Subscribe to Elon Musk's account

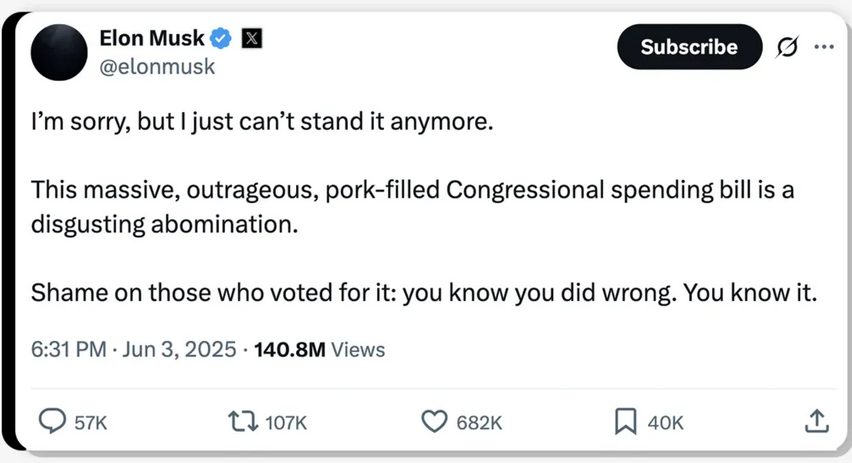(689, 47)
